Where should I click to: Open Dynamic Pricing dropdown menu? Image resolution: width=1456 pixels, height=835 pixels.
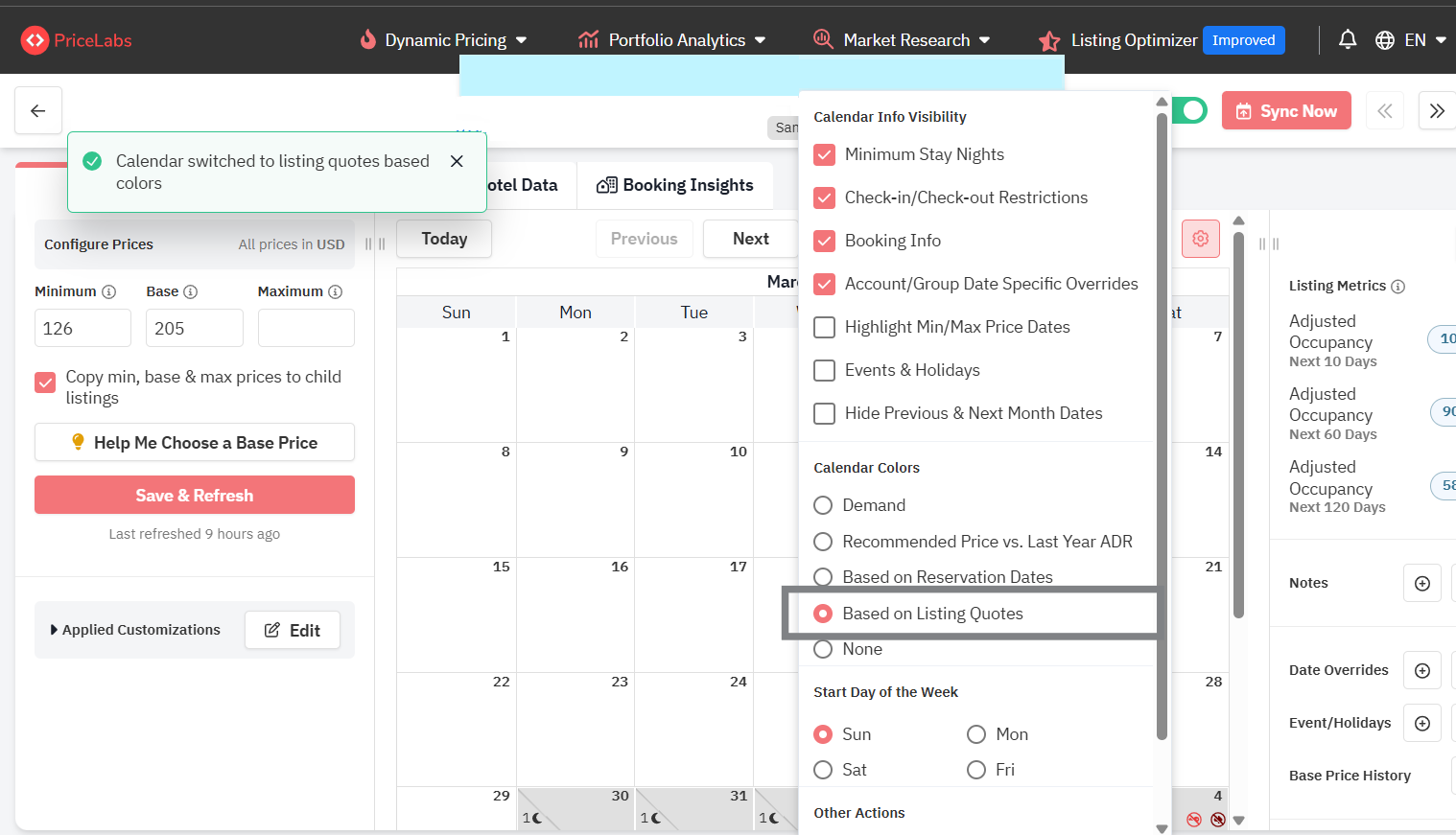click(444, 40)
